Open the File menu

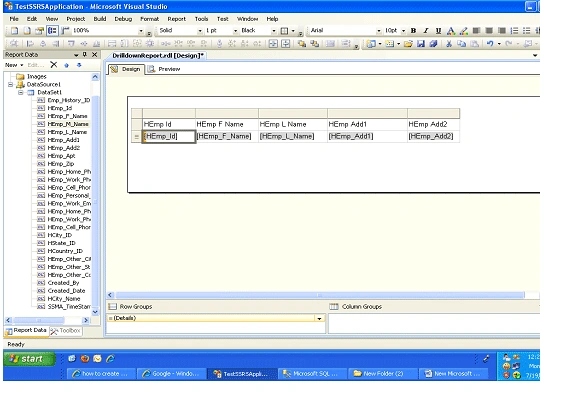(x=14, y=19)
